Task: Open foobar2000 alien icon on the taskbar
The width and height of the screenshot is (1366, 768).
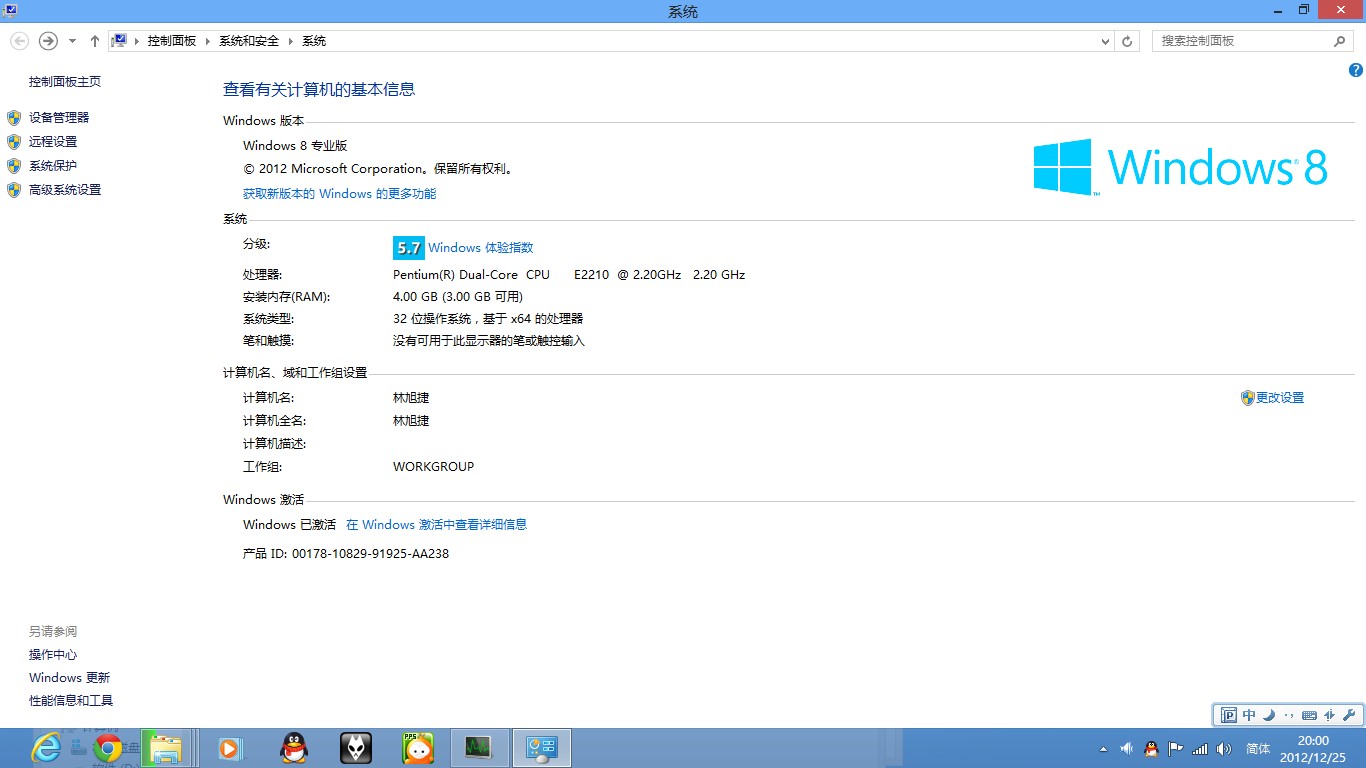Action: (x=356, y=748)
